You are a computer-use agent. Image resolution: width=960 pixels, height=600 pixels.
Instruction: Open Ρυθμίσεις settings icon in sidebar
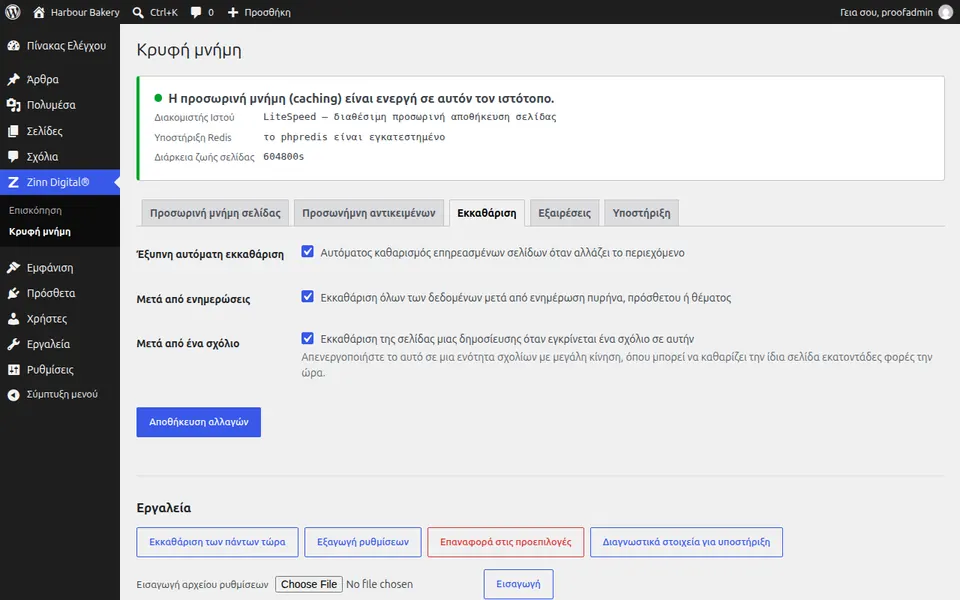[x=13, y=370]
